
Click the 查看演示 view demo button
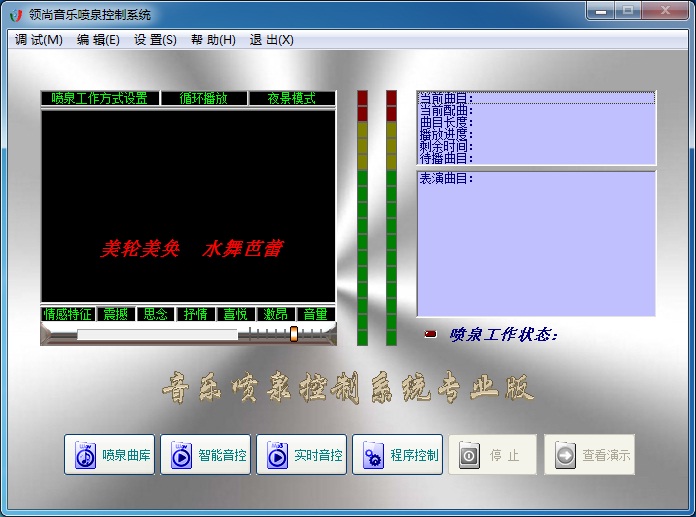coord(589,455)
